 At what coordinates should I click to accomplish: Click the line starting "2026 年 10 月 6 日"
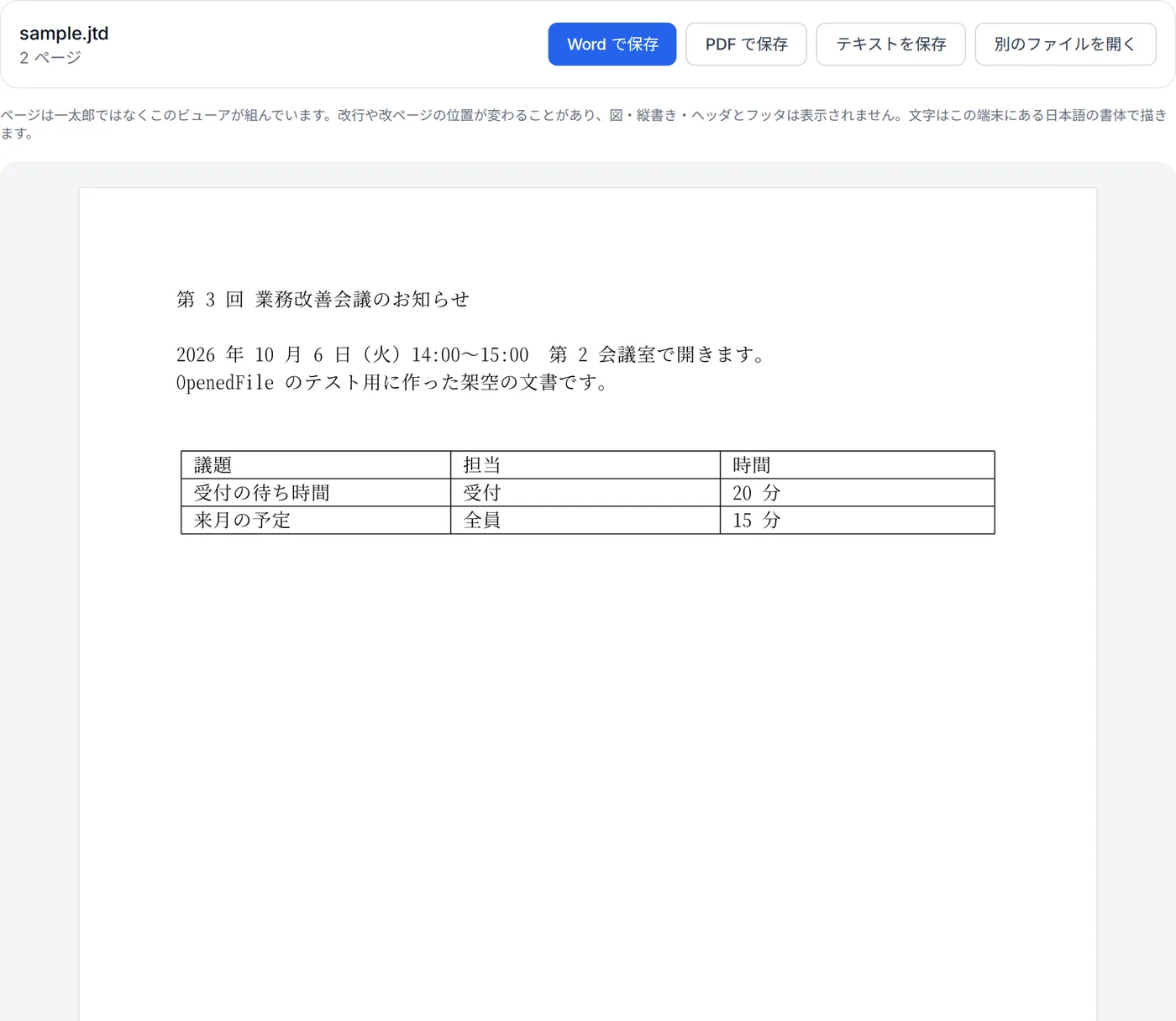[472, 354]
